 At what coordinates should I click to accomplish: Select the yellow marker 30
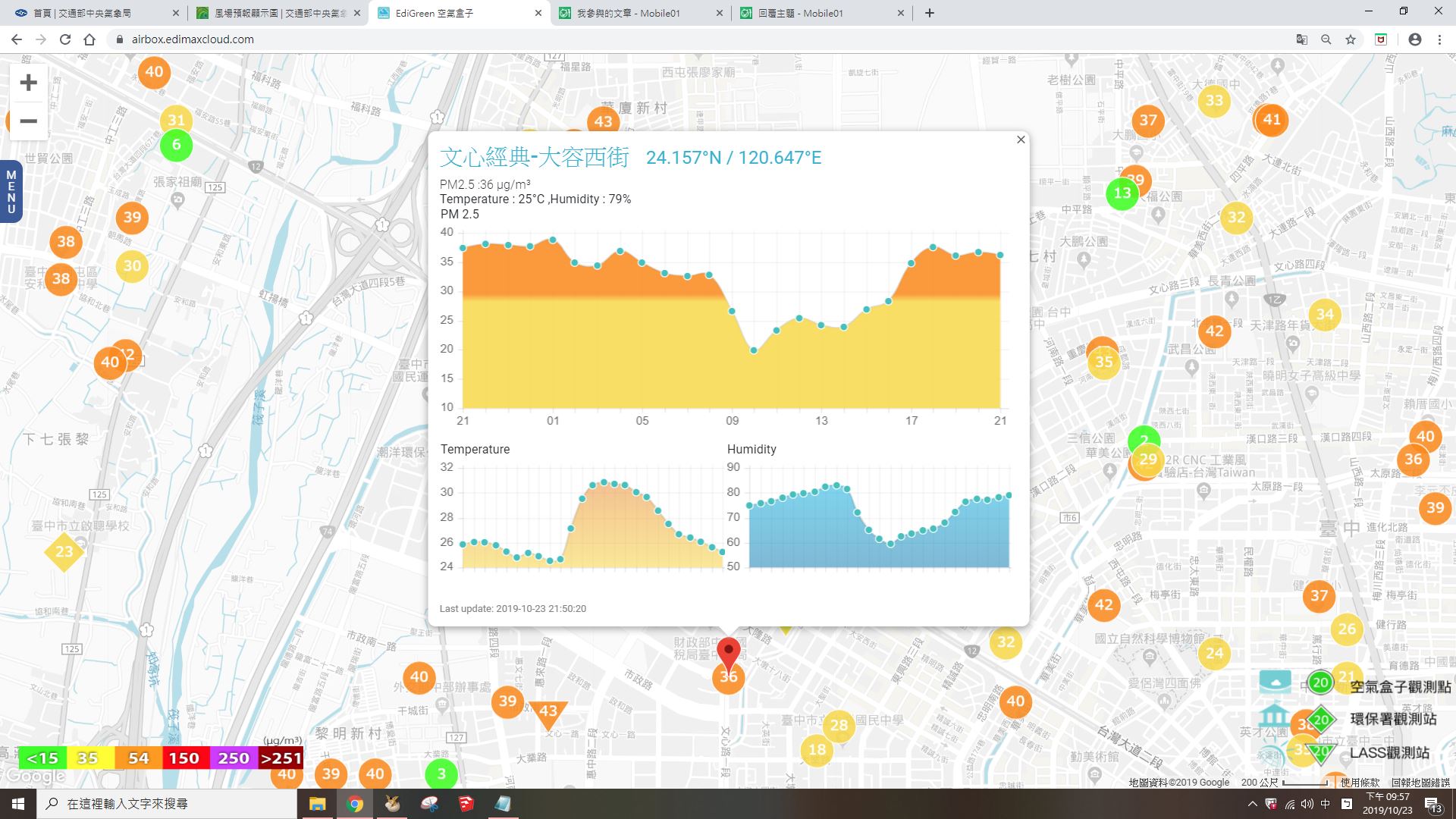click(132, 265)
